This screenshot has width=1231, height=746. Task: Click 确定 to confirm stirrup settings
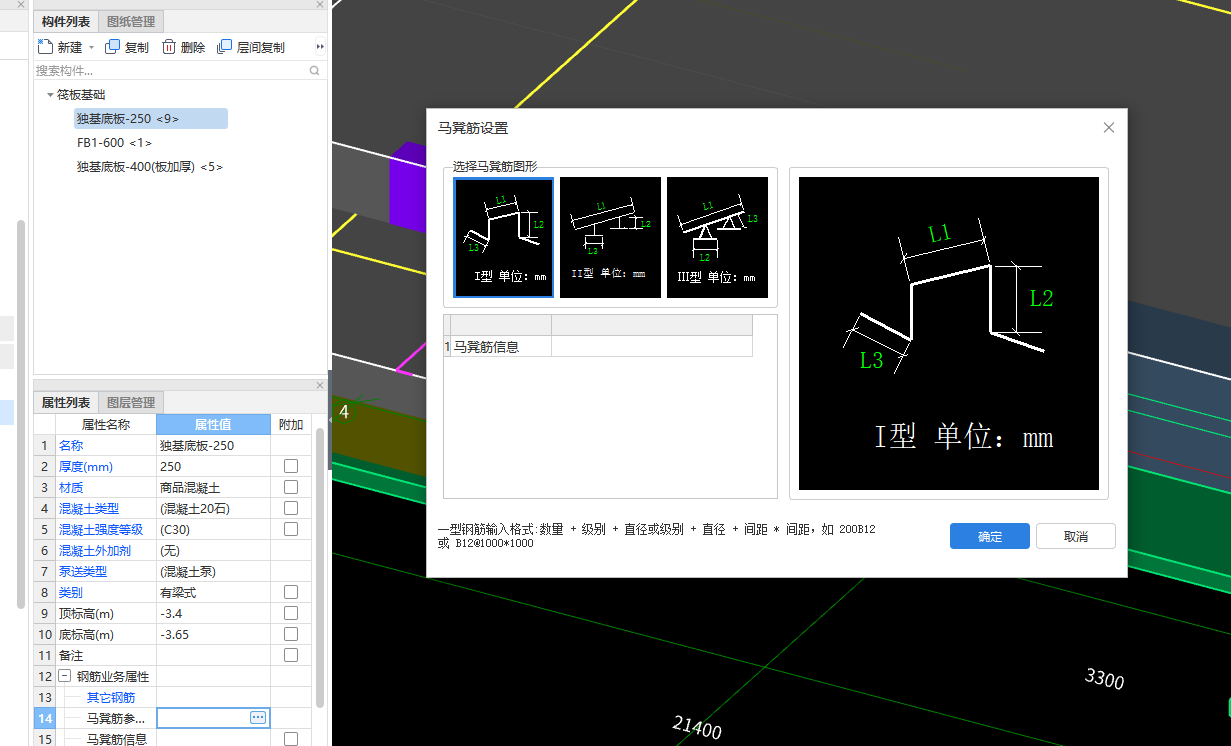pos(990,536)
